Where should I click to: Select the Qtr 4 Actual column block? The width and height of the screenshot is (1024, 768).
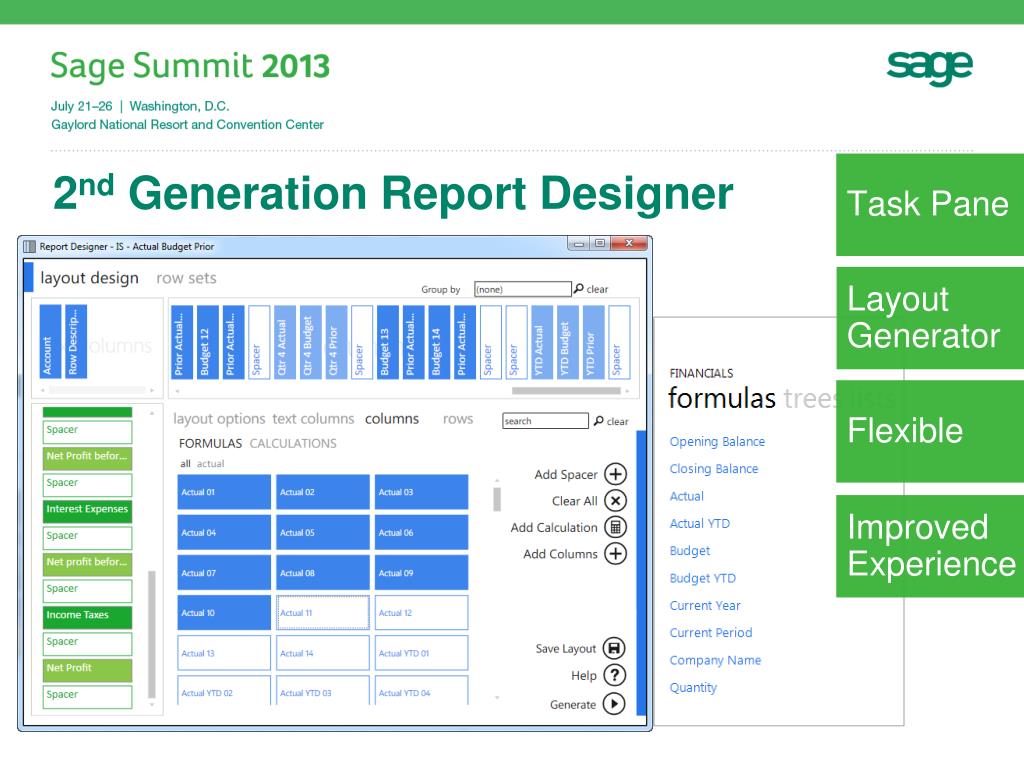tap(285, 342)
